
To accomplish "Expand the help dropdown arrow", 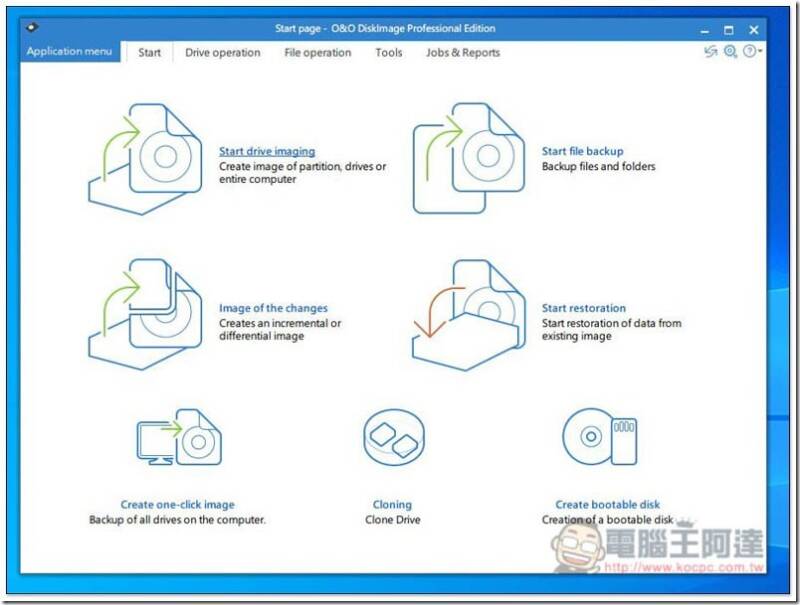I will click(760, 51).
